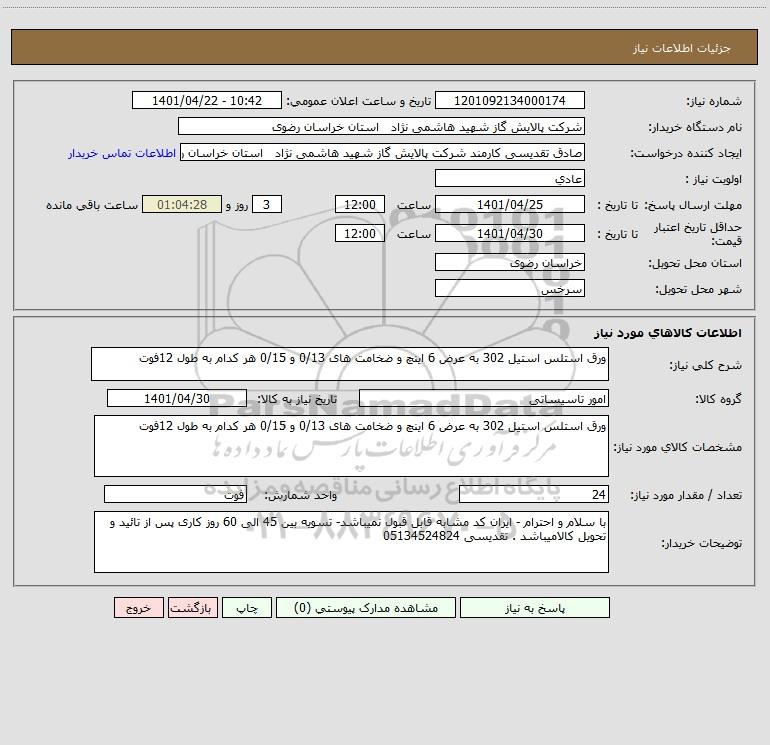Click the quantity field showing 24
Viewport: 770px width, 745px height.
click(534, 494)
